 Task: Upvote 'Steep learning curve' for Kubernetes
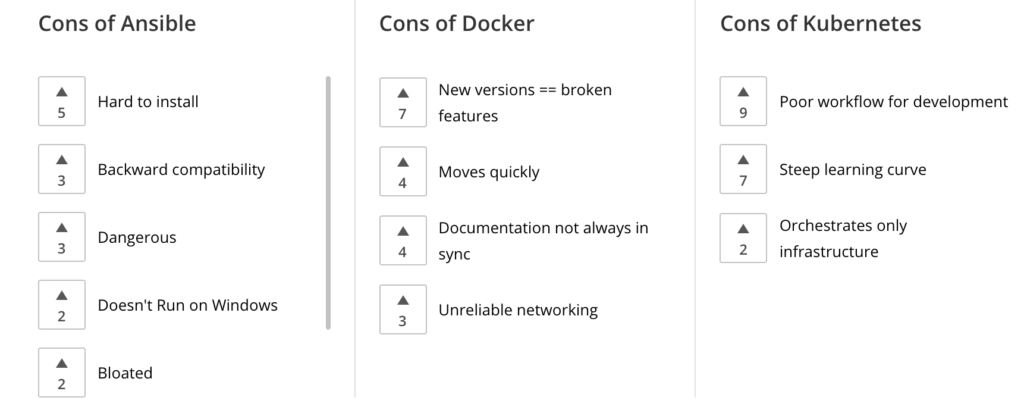click(x=743, y=169)
